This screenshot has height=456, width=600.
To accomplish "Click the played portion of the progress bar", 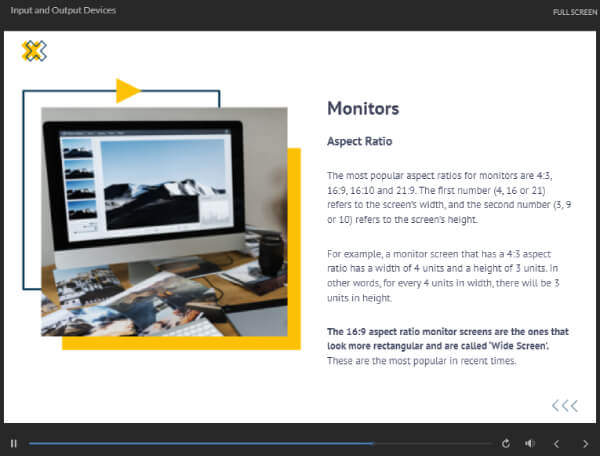I will pos(200,443).
